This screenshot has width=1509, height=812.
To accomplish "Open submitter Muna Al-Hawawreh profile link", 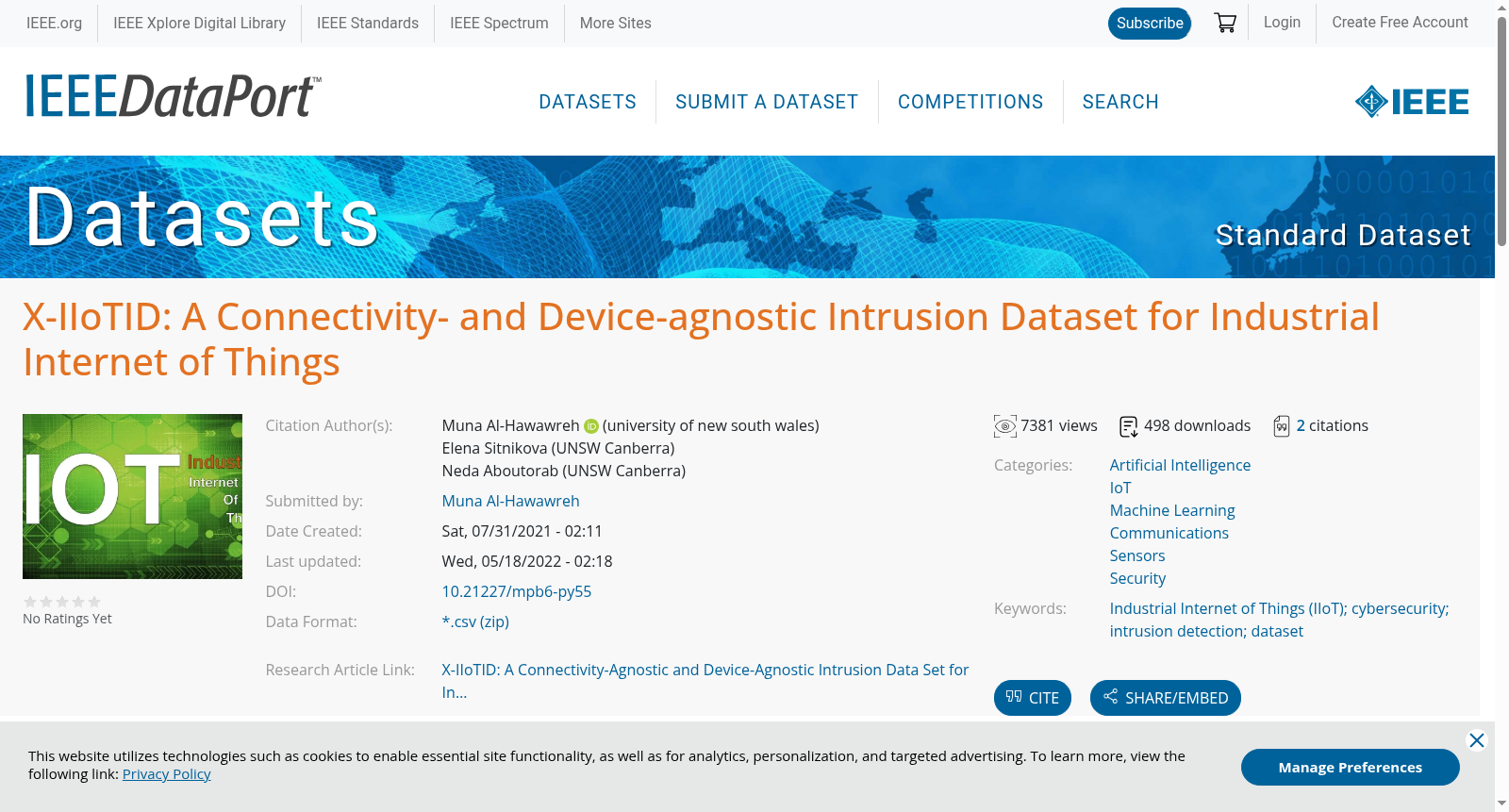I will pos(510,502).
